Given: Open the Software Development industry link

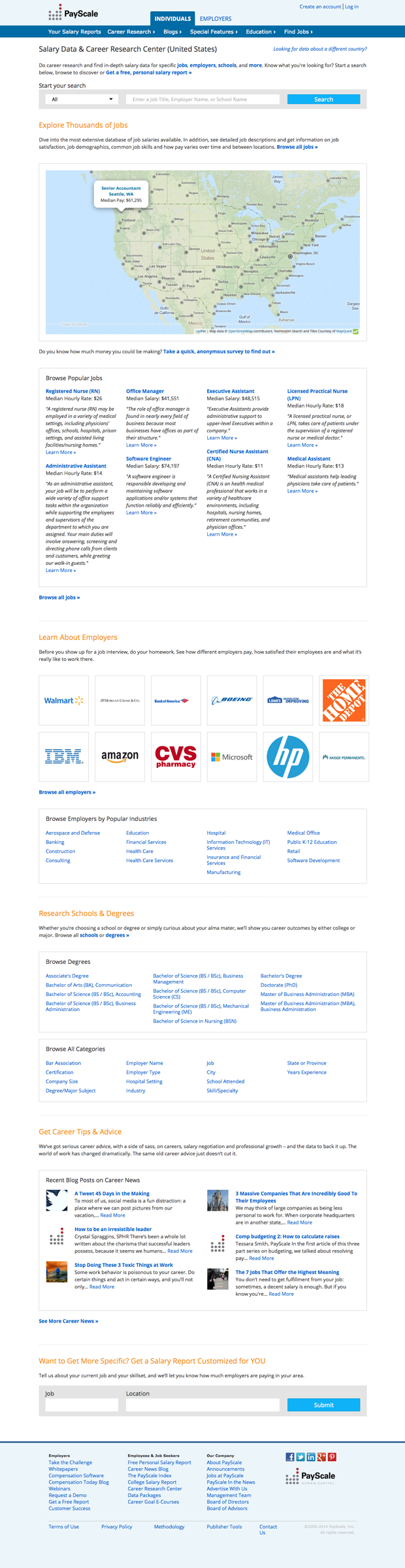Looking at the screenshot, I should pyautogui.click(x=314, y=860).
